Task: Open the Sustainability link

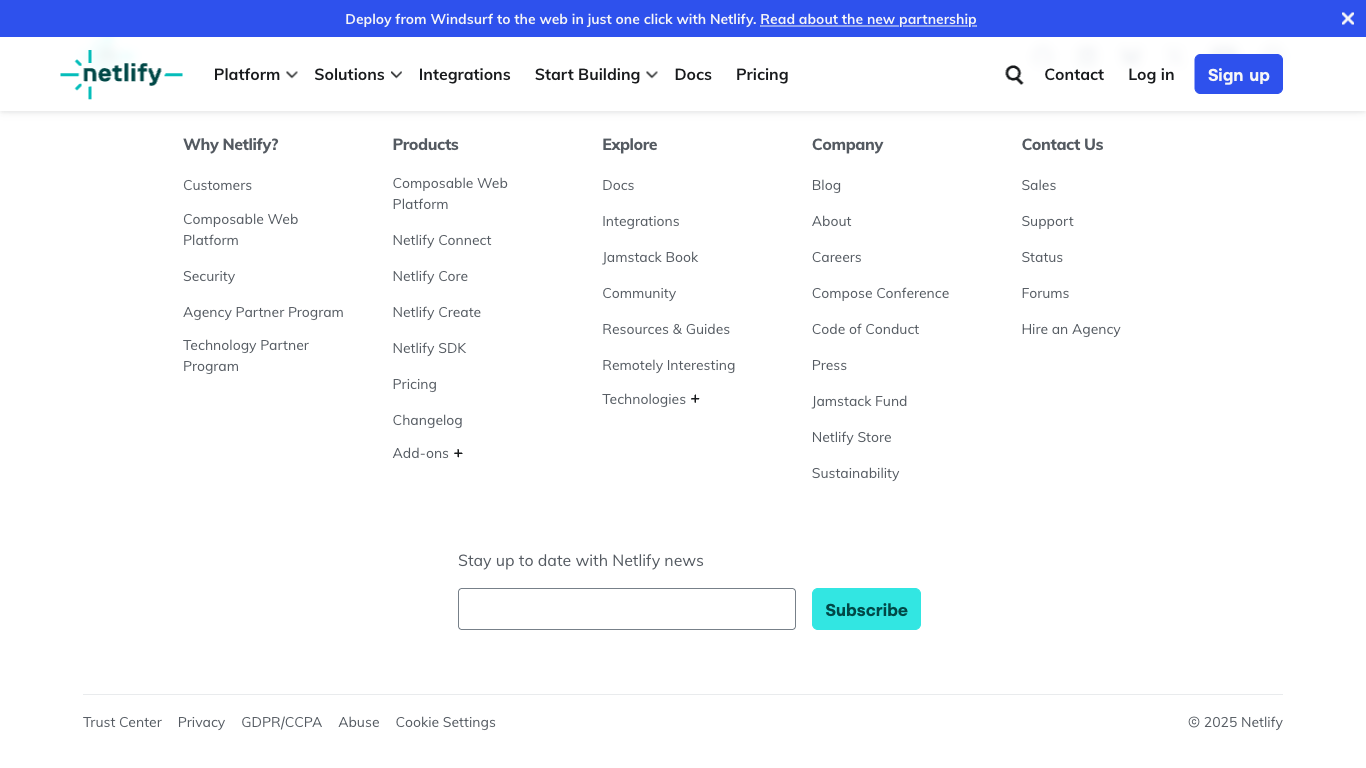Action: coord(856,473)
